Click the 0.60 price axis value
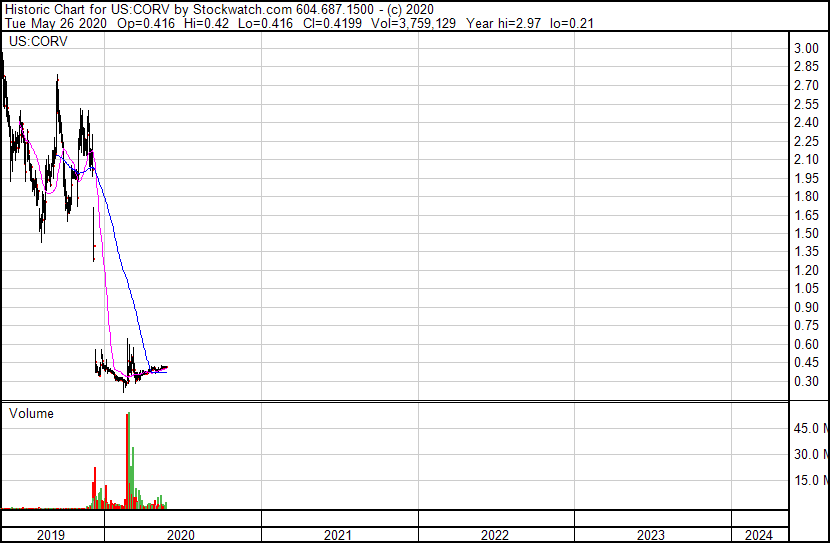Image resolution: width=830 pixels, height=543 pixels. coord(806,344)
